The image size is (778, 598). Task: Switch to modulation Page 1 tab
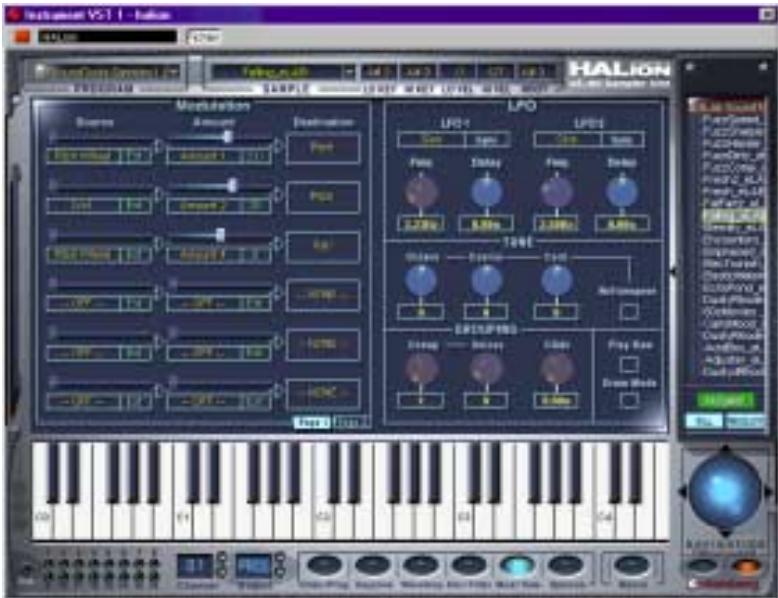coord(312,422)
